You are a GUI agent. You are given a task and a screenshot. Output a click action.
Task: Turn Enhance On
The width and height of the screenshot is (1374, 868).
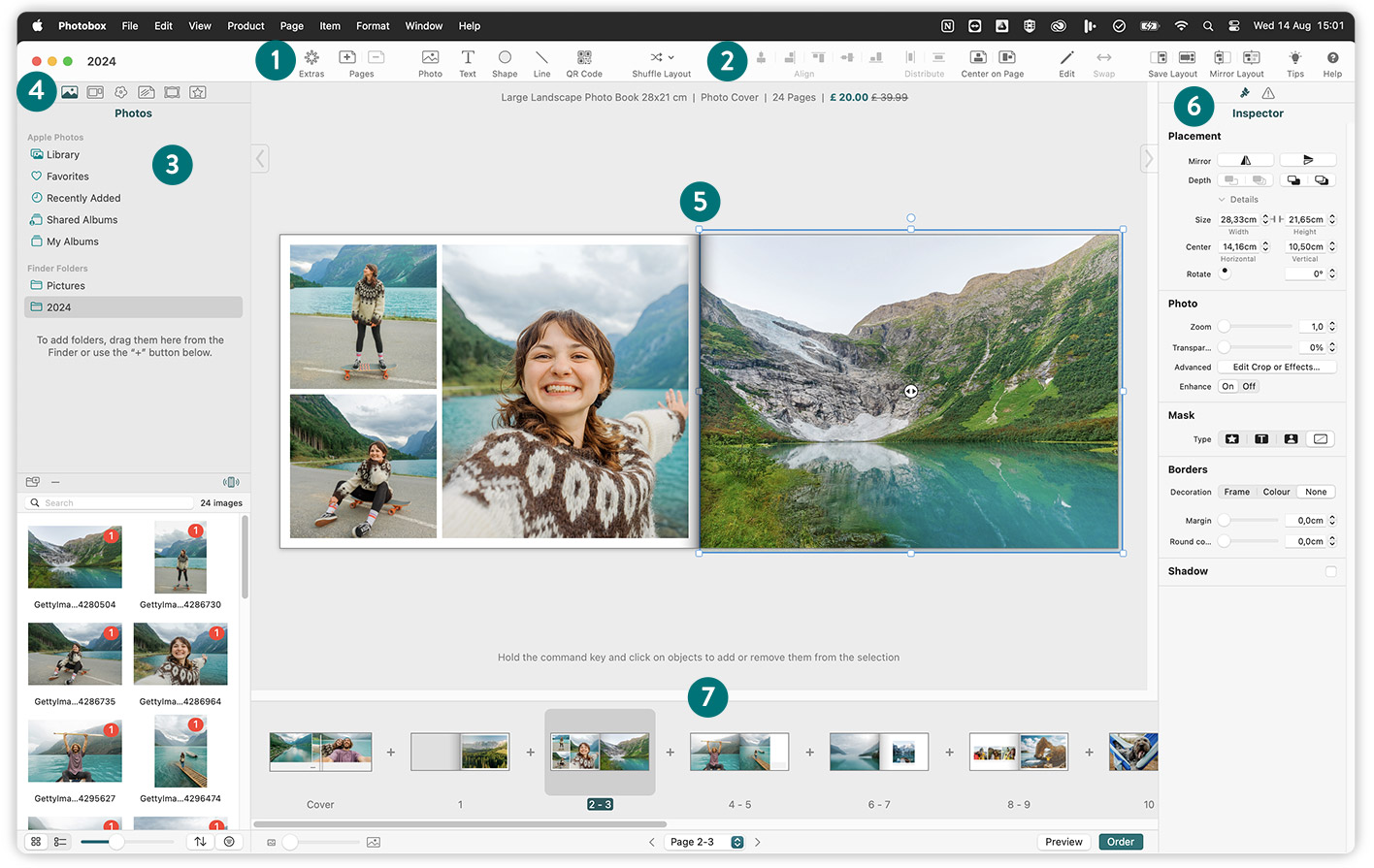coord(1227,386)
